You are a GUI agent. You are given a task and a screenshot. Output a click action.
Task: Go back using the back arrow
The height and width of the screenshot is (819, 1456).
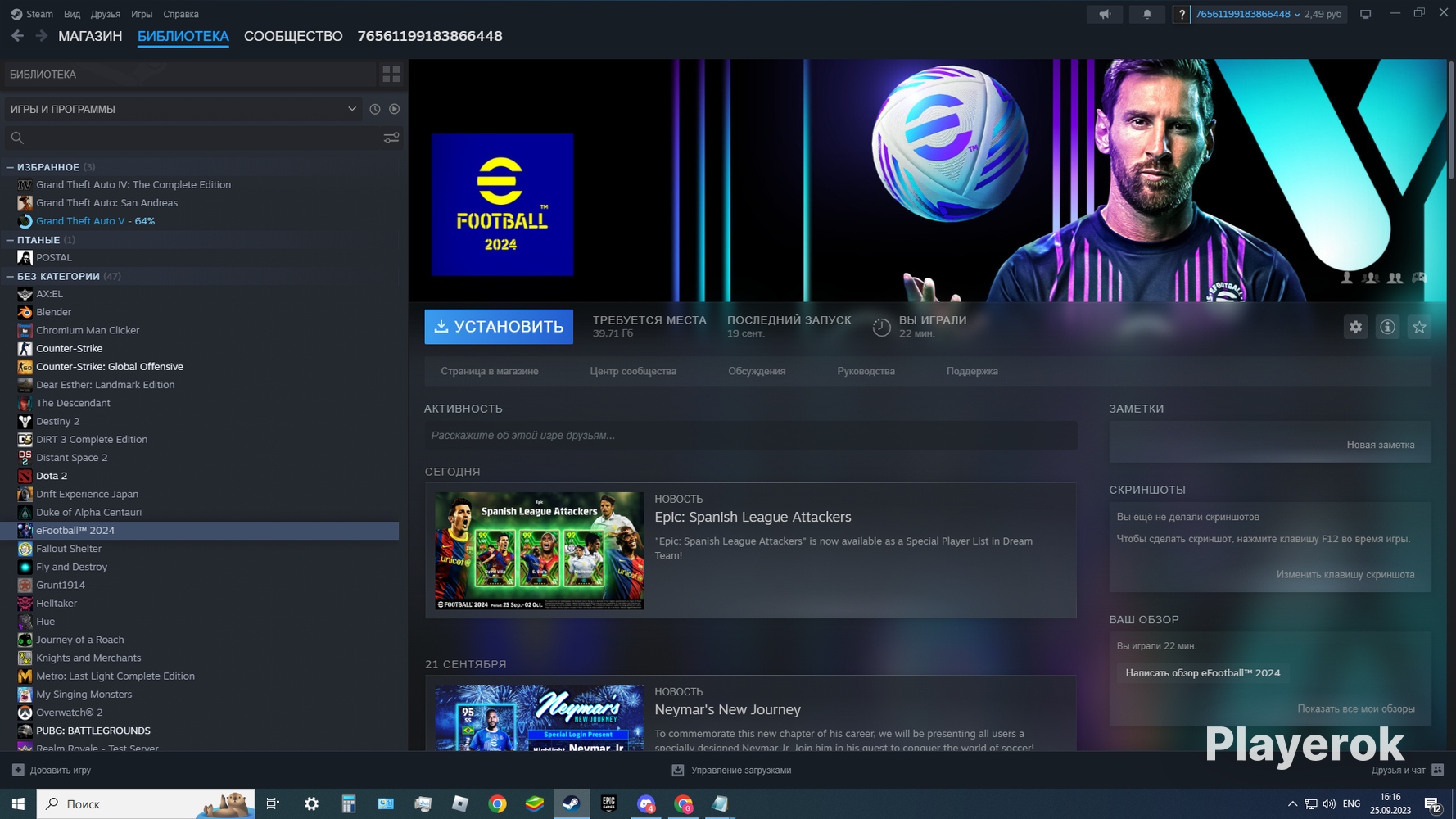click(x=17, y=36)
